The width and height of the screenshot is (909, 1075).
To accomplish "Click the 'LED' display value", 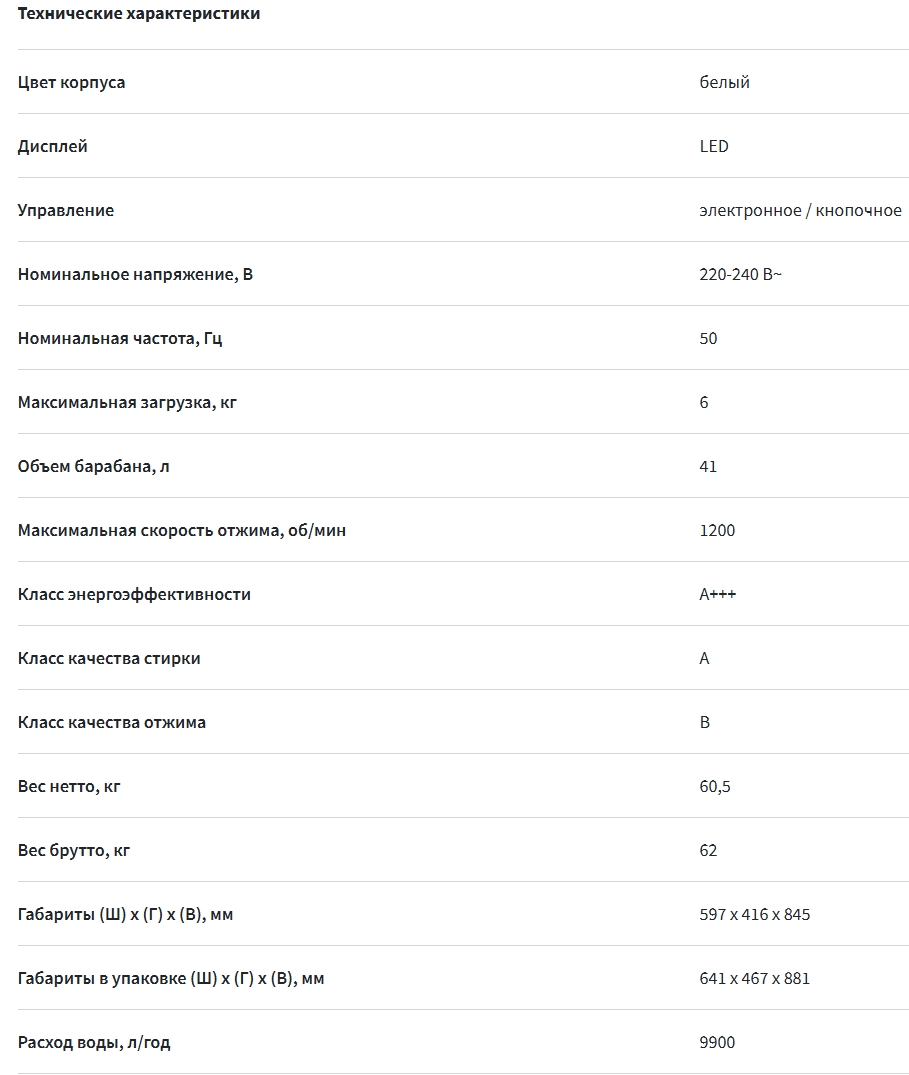I will coord(714,146).
